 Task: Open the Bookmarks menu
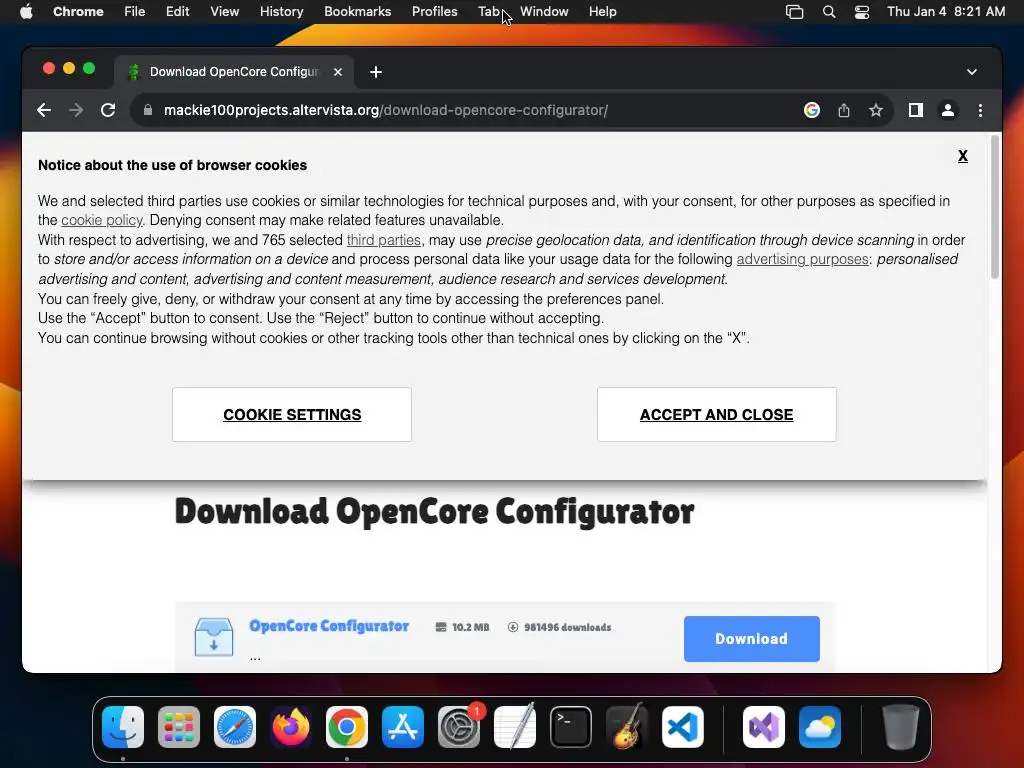tap(357, 12)
